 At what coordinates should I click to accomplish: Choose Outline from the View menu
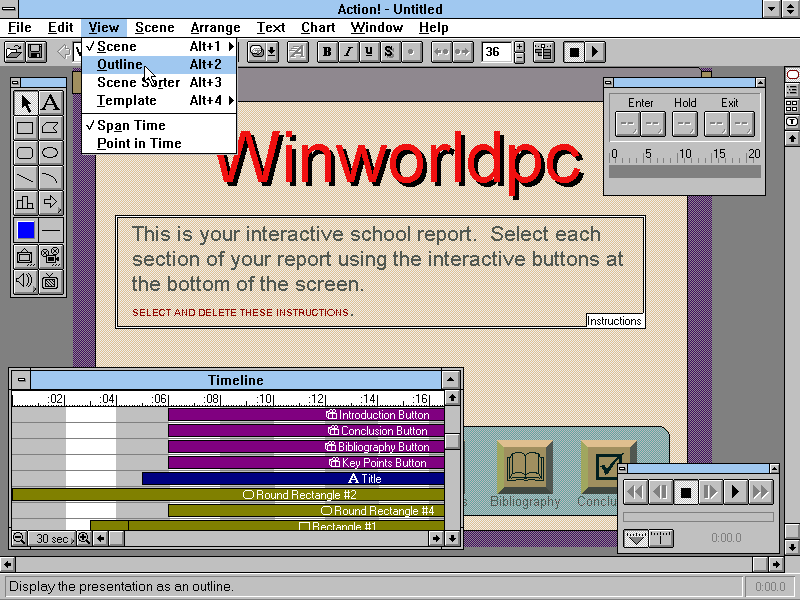coord(159,65)
